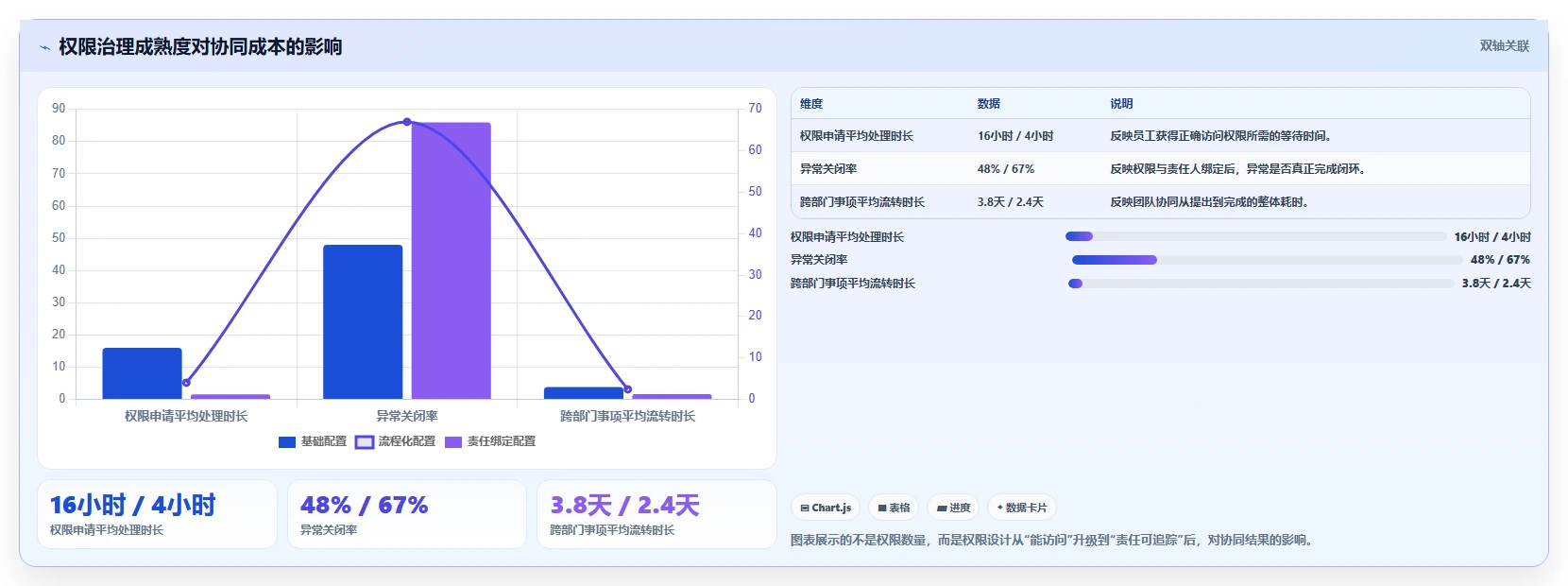Click the 数据 table column header
The width and height of the screenshot is (1568, 586).
point(989,104)
